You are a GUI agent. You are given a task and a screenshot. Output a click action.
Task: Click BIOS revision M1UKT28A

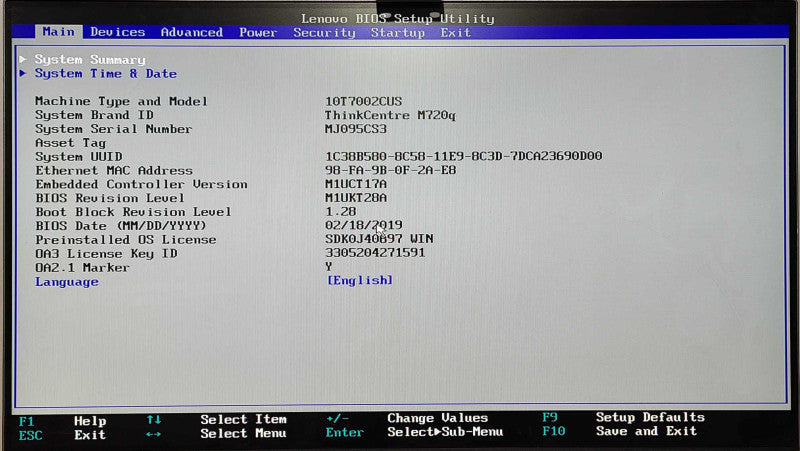coord(356,197)
